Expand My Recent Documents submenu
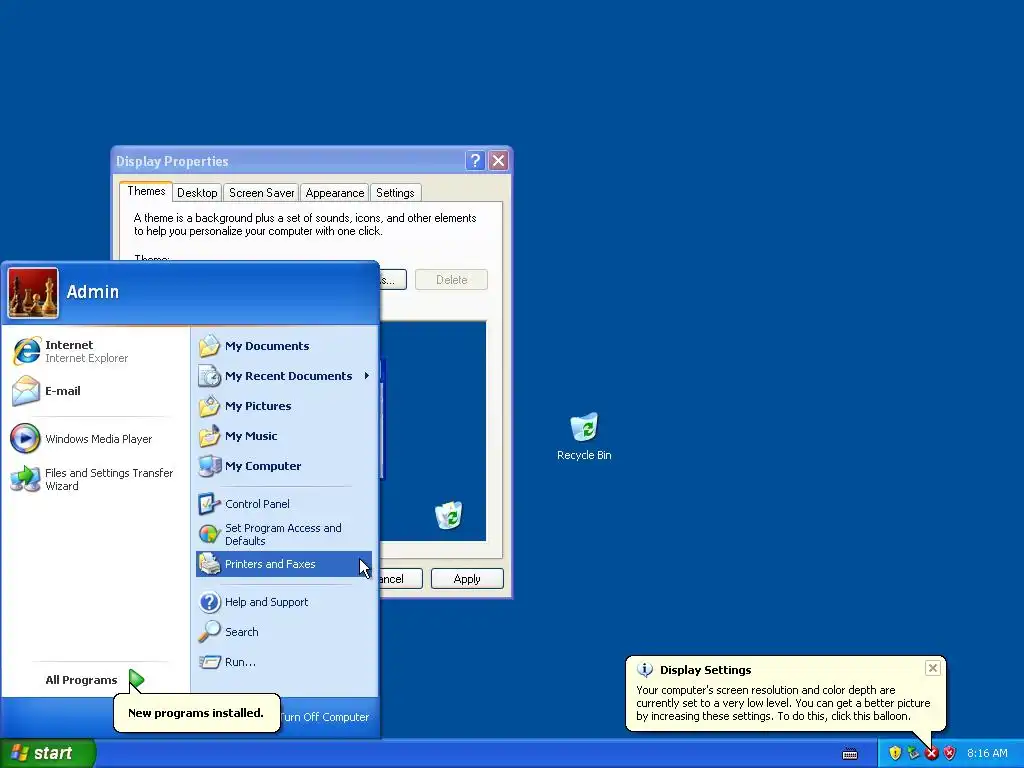The image size is (1024, 768). (x=283, y=376)
